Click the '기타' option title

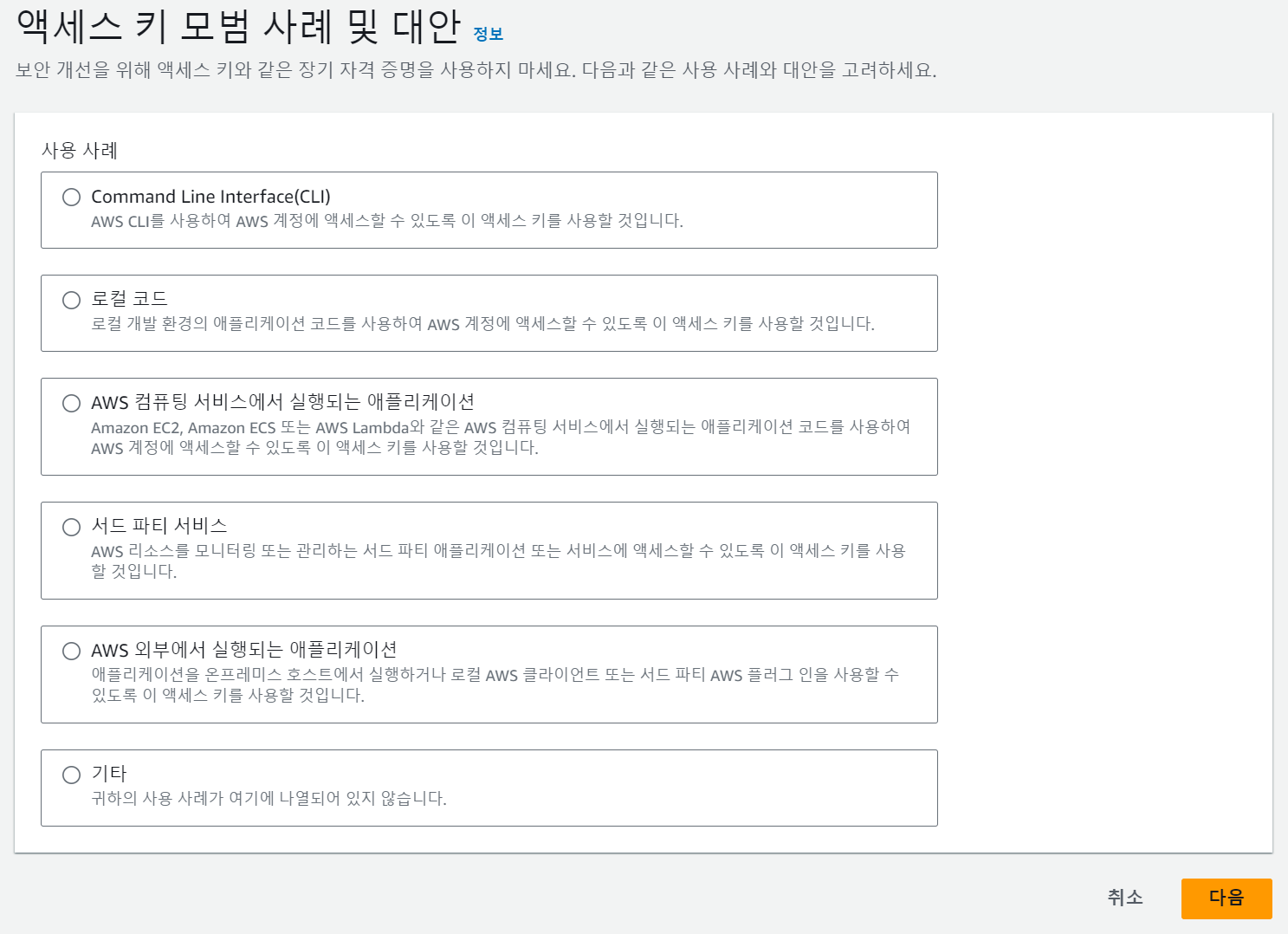coord(109,774)
